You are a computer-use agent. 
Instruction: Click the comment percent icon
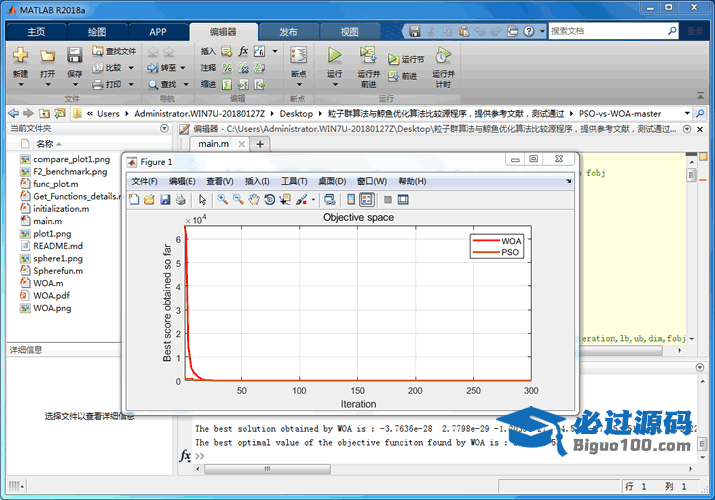click(x=227, y=68)
